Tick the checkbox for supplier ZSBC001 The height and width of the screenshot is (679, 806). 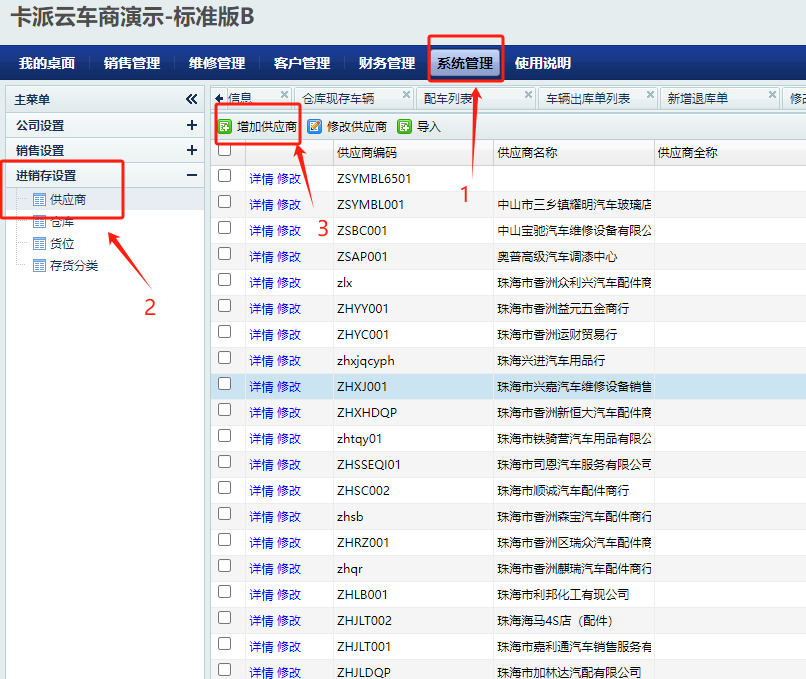tap(224, 228)
